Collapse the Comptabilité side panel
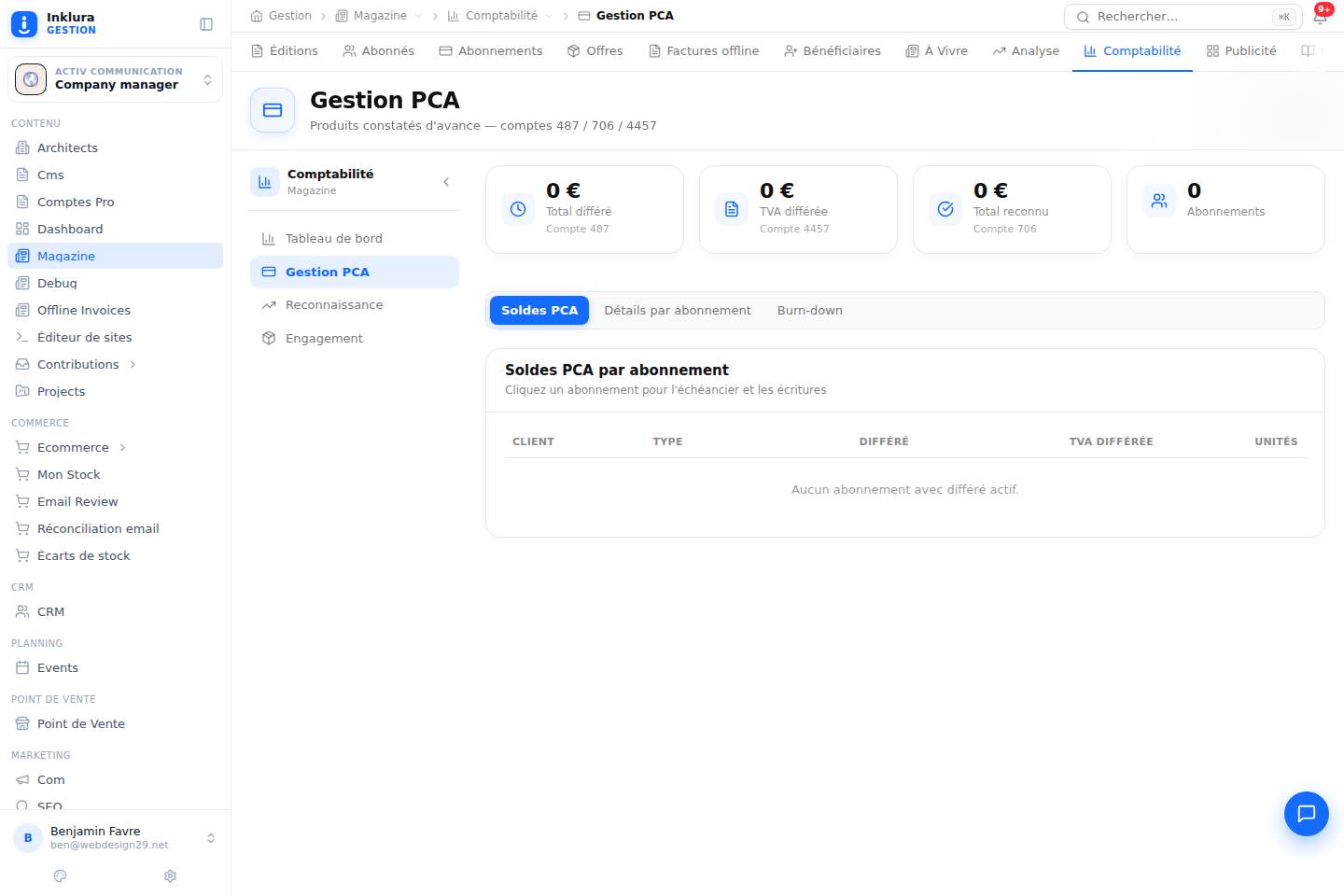 [x=446, y=182]
